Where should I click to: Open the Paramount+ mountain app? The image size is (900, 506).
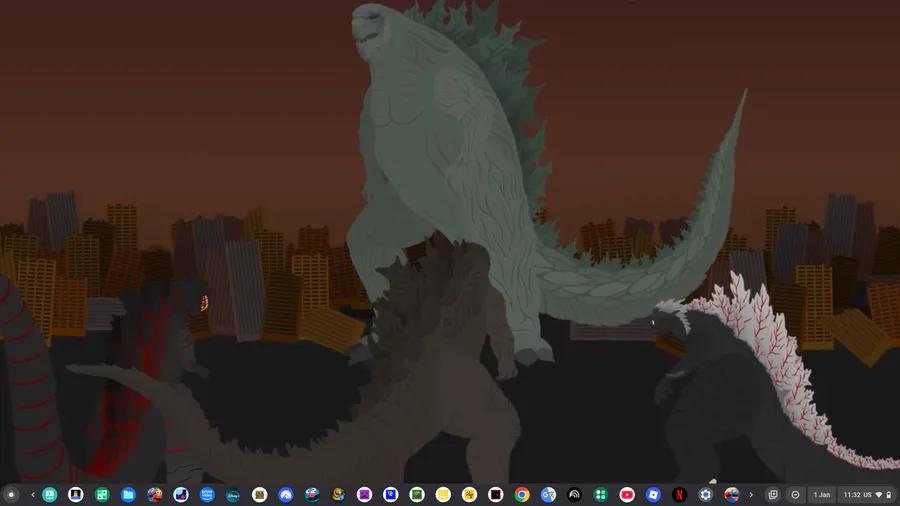286,495
